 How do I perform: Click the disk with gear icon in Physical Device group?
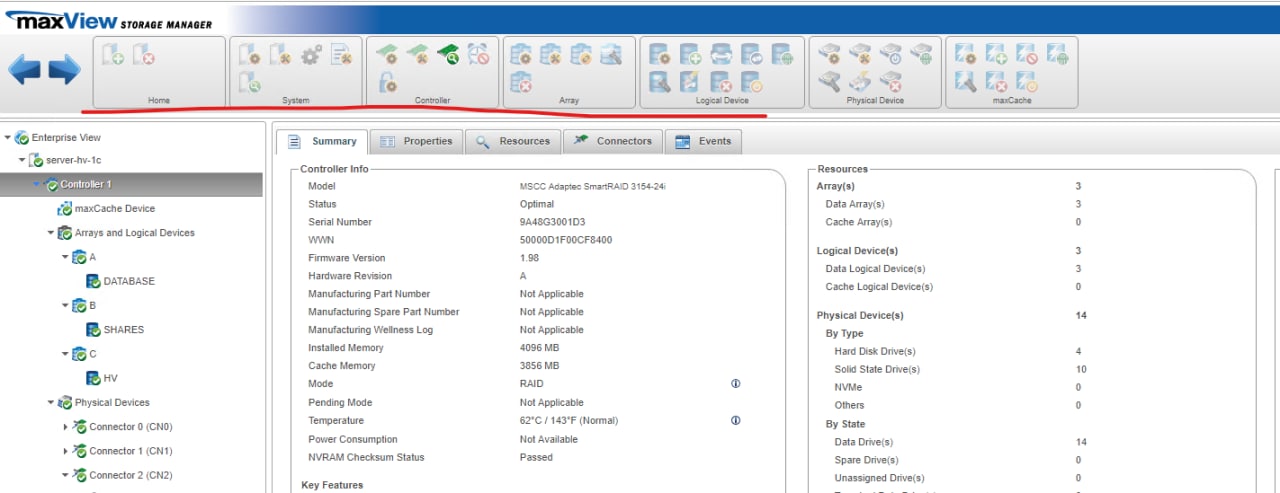pyautogui.click(x=828, y=54)
